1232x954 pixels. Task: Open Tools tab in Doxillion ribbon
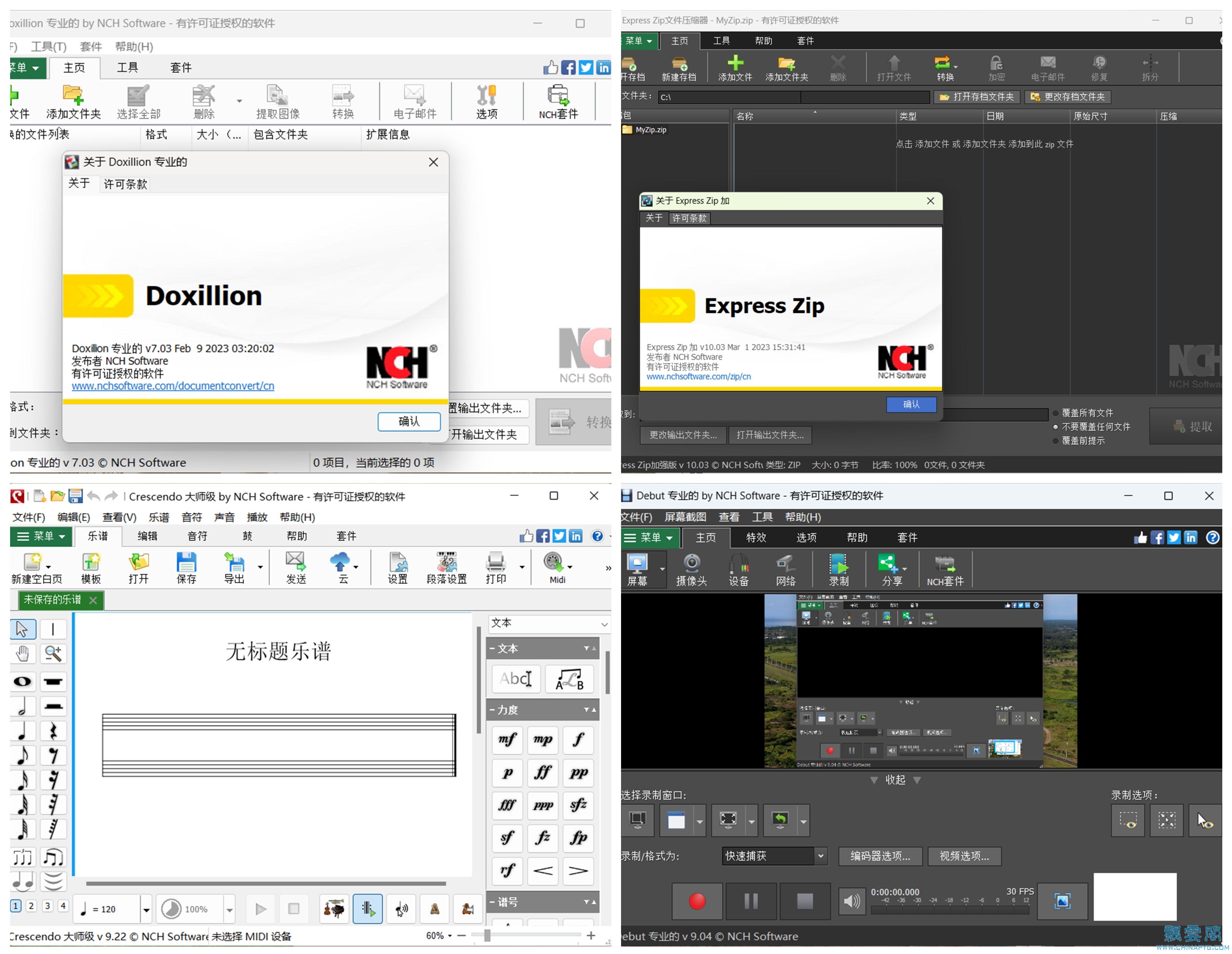(127, 68)
